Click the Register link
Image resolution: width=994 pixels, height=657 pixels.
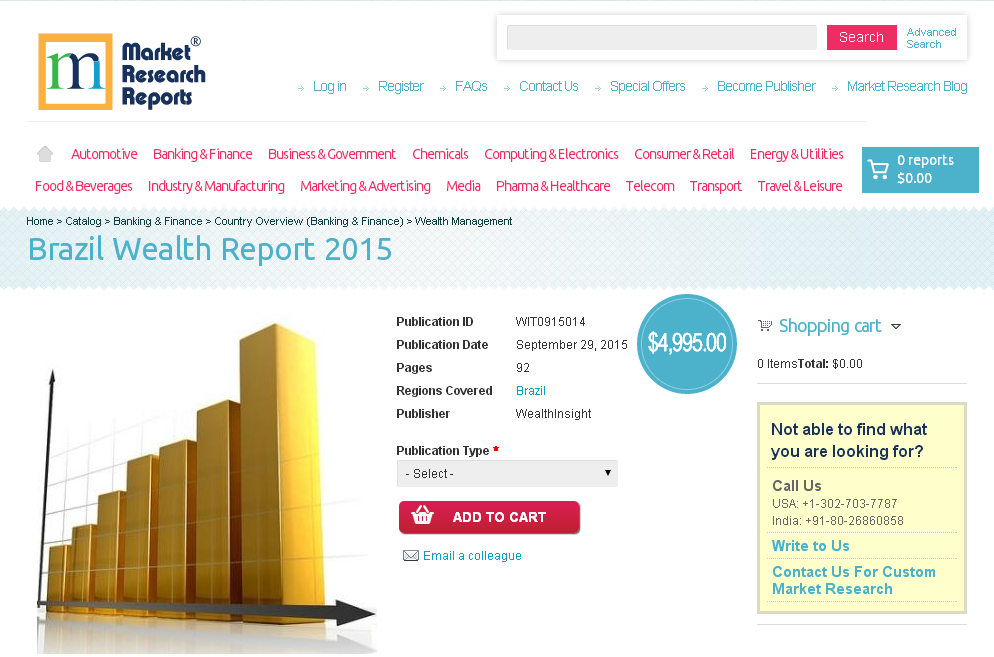tap(401, 86)
